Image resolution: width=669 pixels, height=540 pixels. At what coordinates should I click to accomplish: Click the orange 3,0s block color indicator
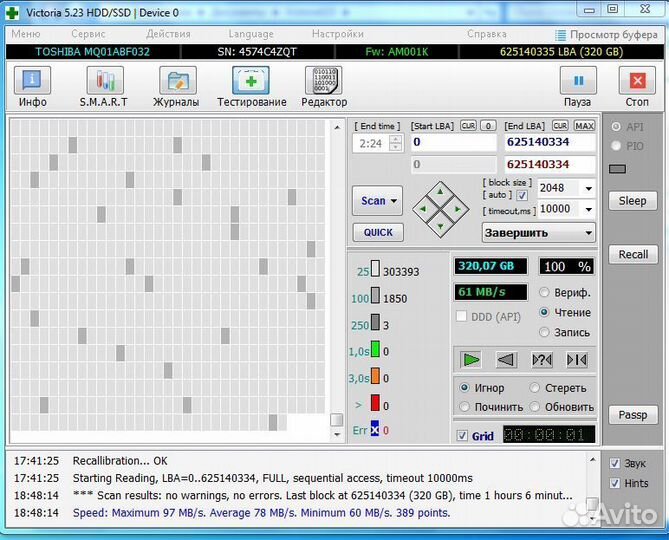point(375,376)
